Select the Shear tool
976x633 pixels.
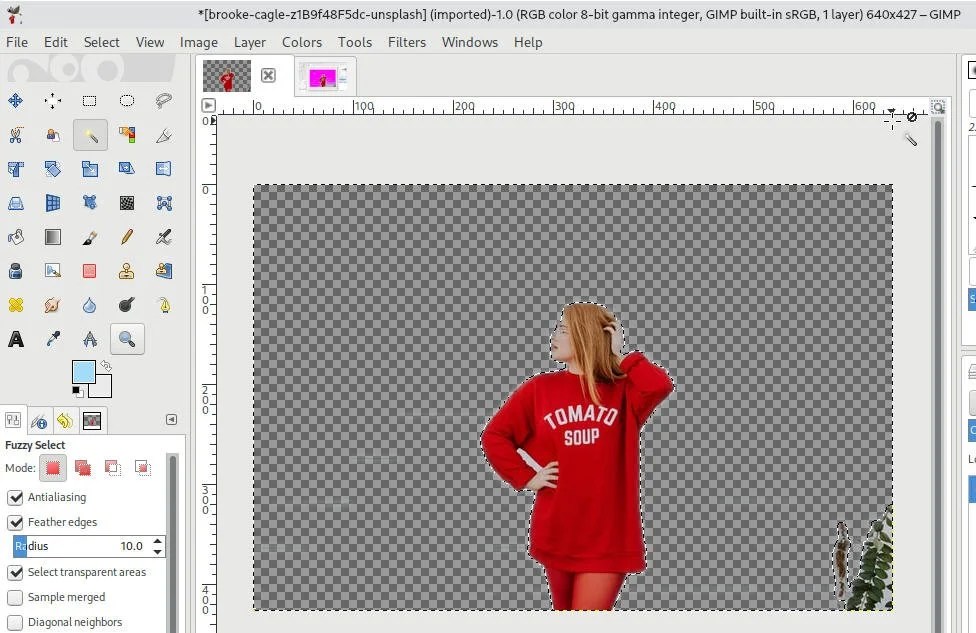coord(127,169)
